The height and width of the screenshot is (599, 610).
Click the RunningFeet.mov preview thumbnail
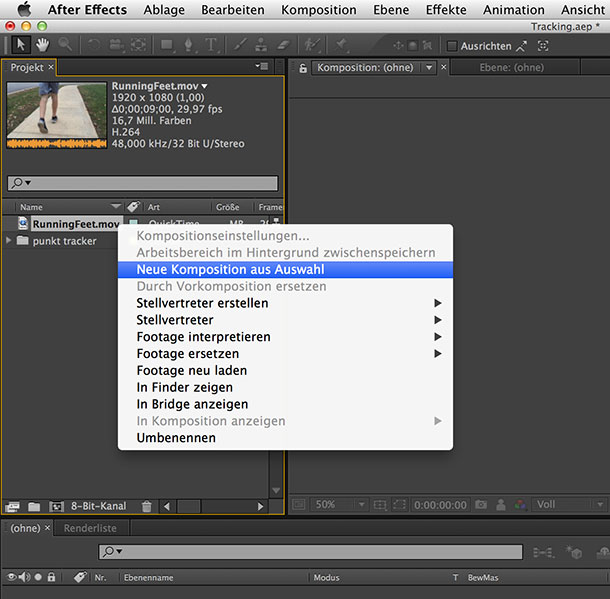57,115
